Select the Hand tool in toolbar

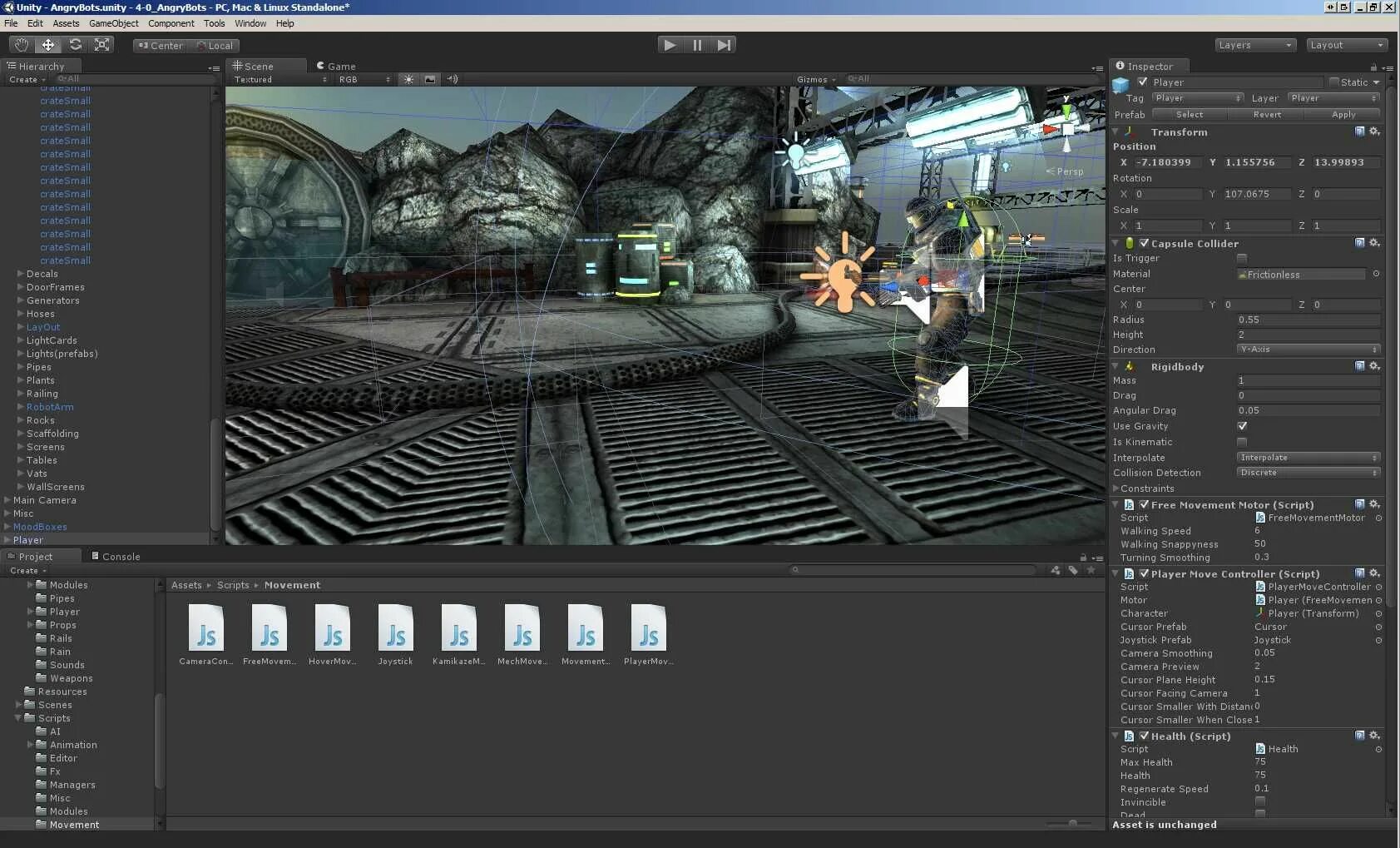click(x=22, y=45)
